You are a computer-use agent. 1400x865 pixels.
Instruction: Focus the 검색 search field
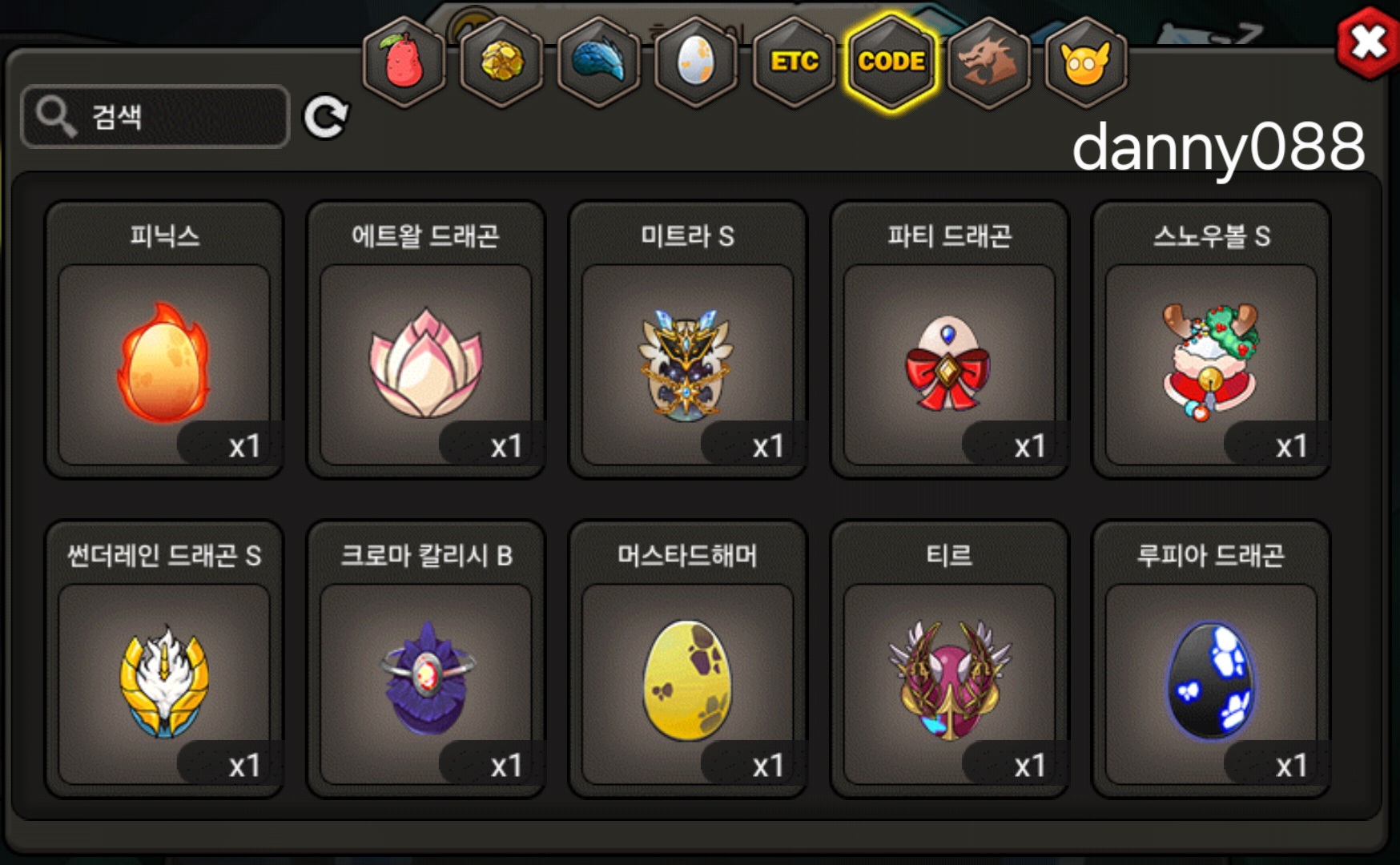point(155,117)
